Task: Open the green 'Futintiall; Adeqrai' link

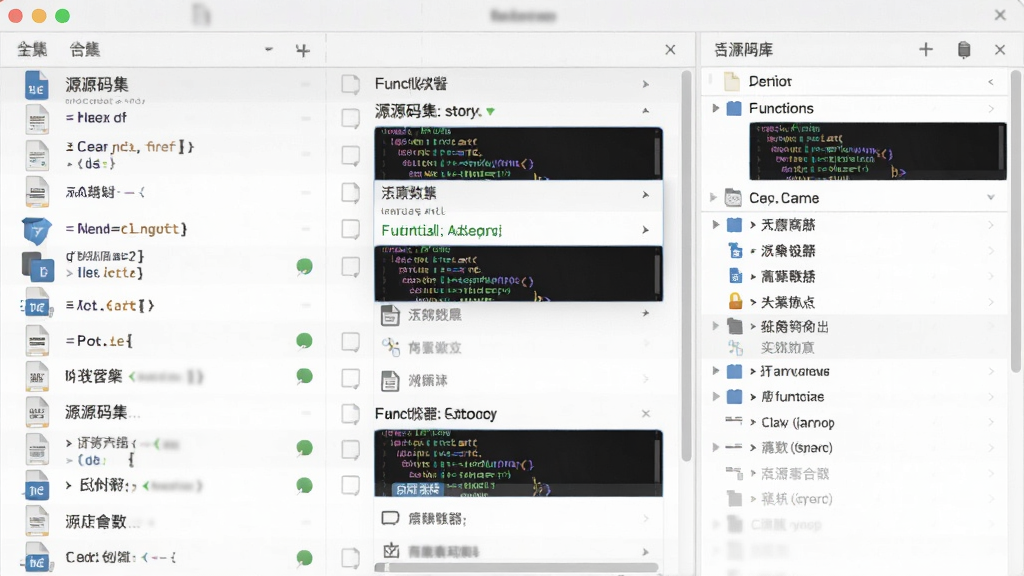Action: 441,231
